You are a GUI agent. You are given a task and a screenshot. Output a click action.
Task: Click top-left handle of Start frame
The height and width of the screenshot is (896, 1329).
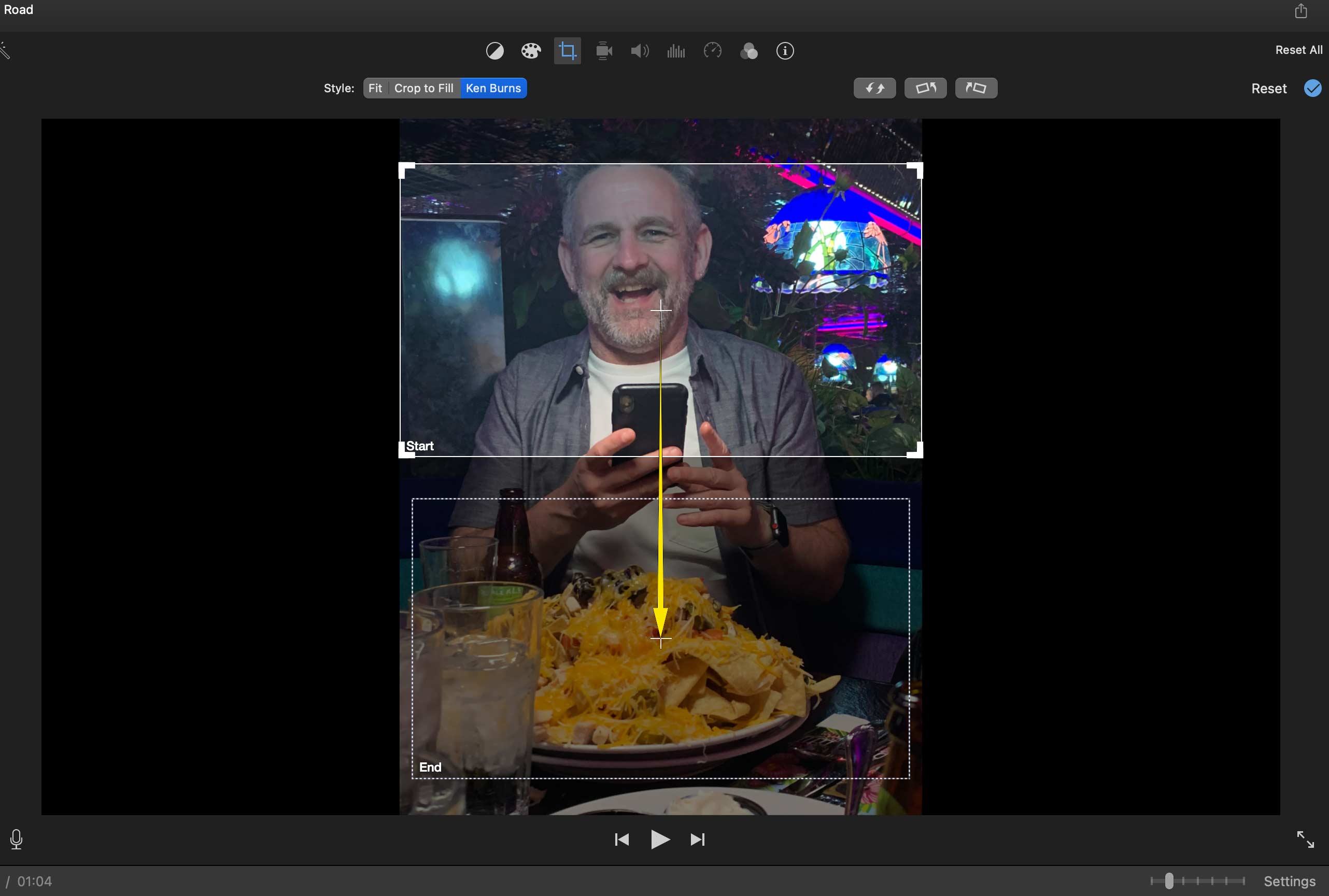406,170
